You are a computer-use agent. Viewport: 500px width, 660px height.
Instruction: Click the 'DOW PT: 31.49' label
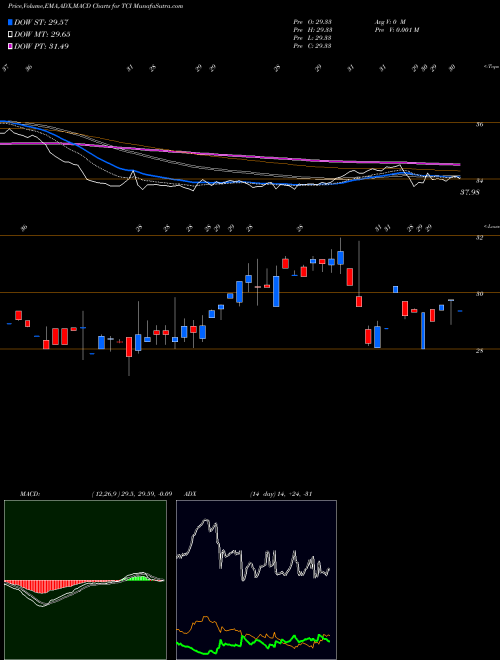point(41,46)
